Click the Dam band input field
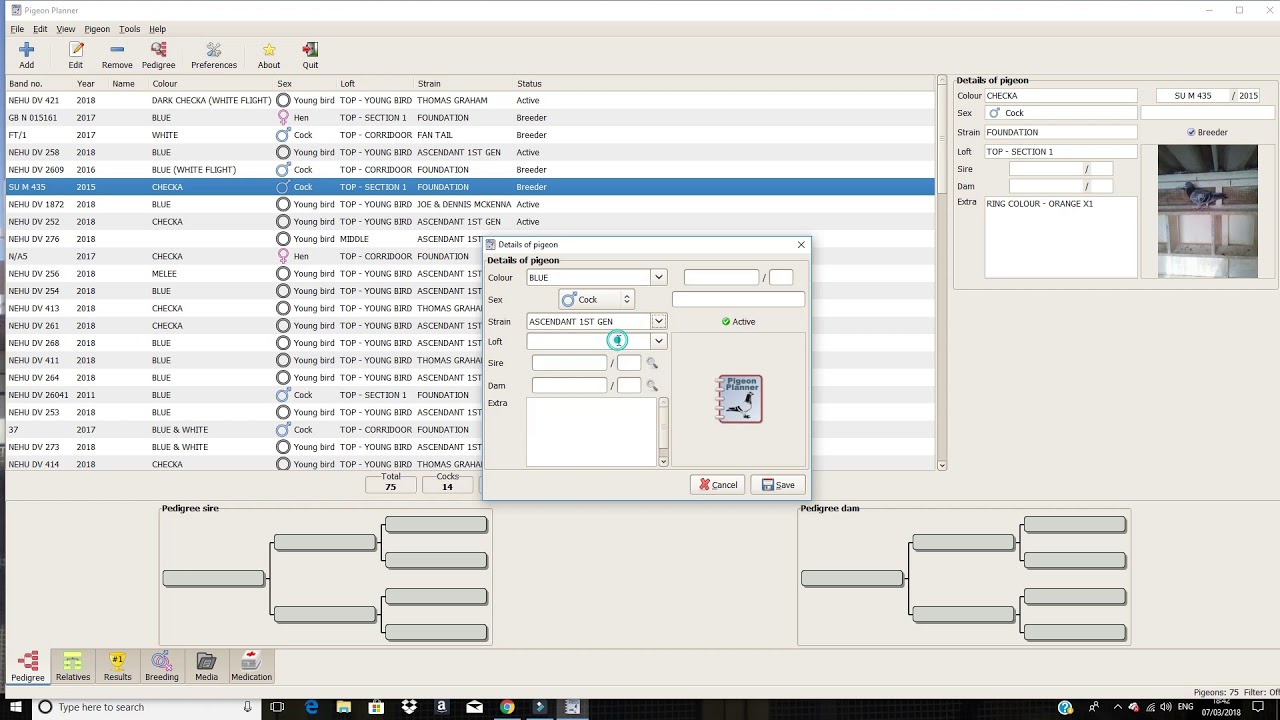 [x=569, y=386]
